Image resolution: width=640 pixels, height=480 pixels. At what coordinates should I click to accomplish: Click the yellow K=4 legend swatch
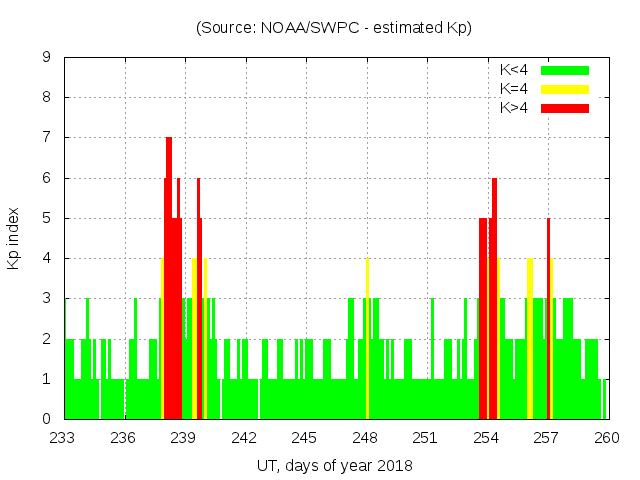click(x=565, y=89)
